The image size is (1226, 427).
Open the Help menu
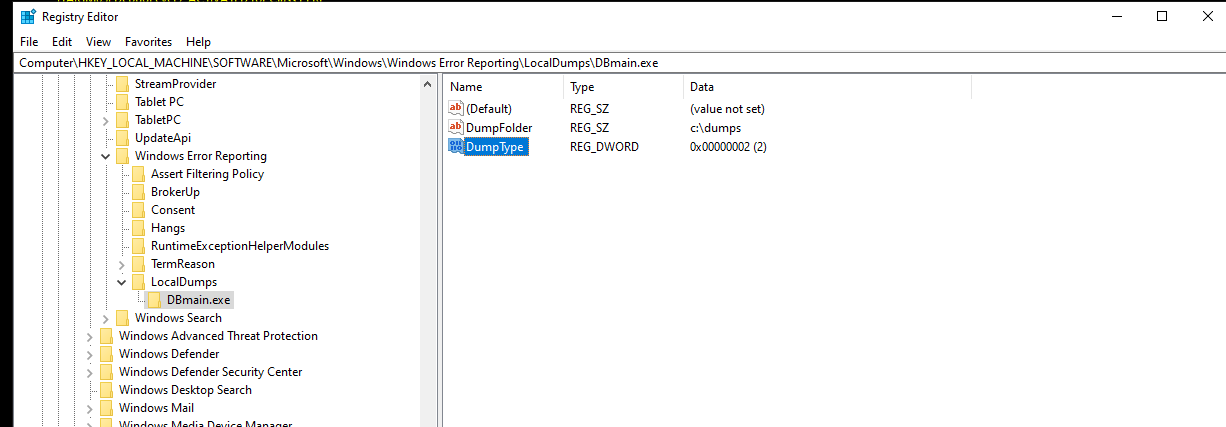point(198,42)
